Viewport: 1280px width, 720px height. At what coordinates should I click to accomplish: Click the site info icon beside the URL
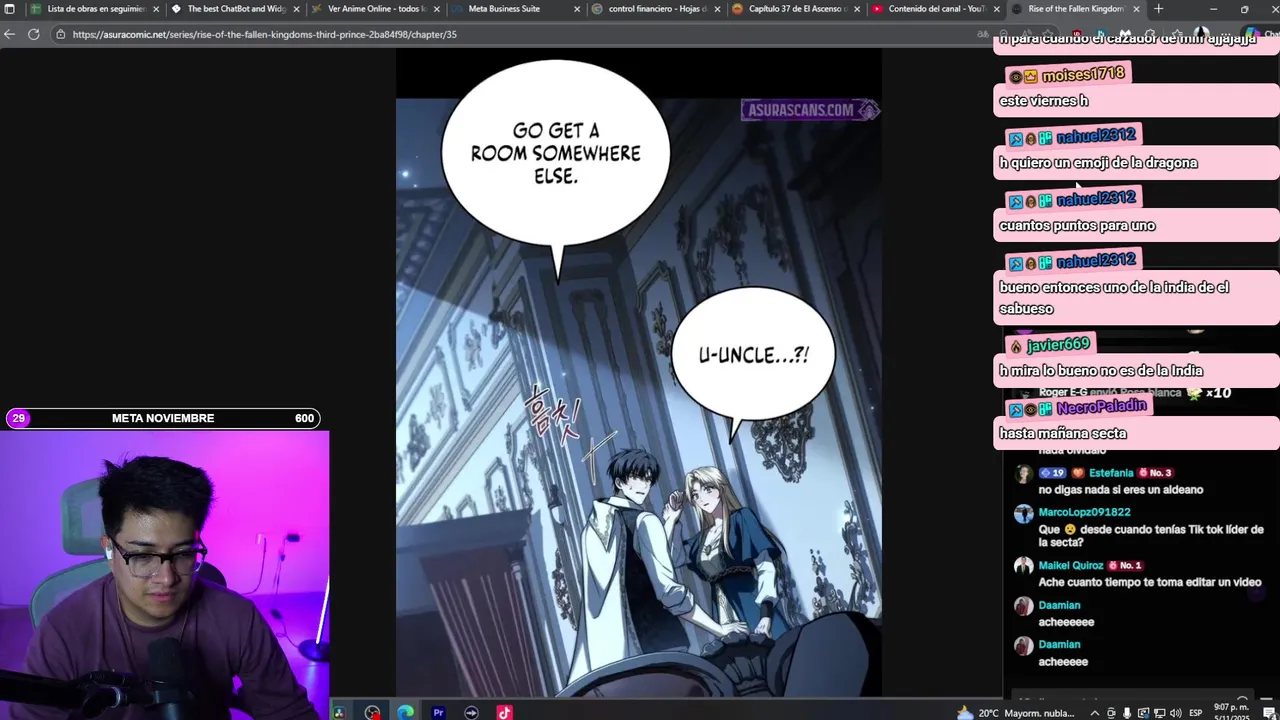[x=60, y=34]
